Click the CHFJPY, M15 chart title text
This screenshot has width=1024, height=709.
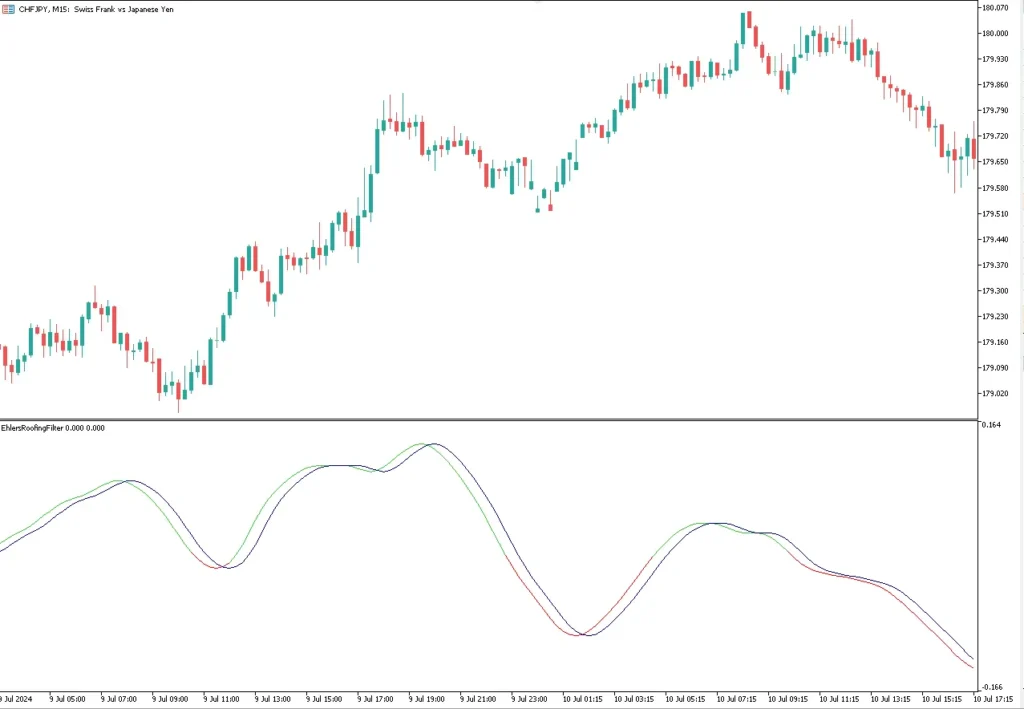(96, 8)
